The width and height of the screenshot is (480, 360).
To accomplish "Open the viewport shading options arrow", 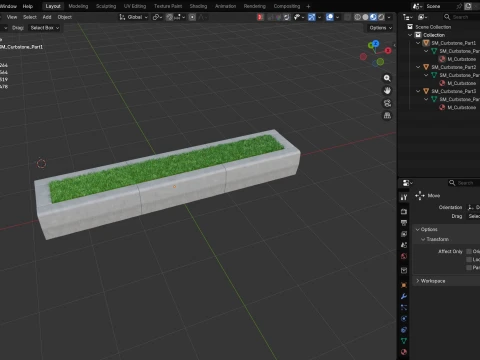I will point(389,17).
